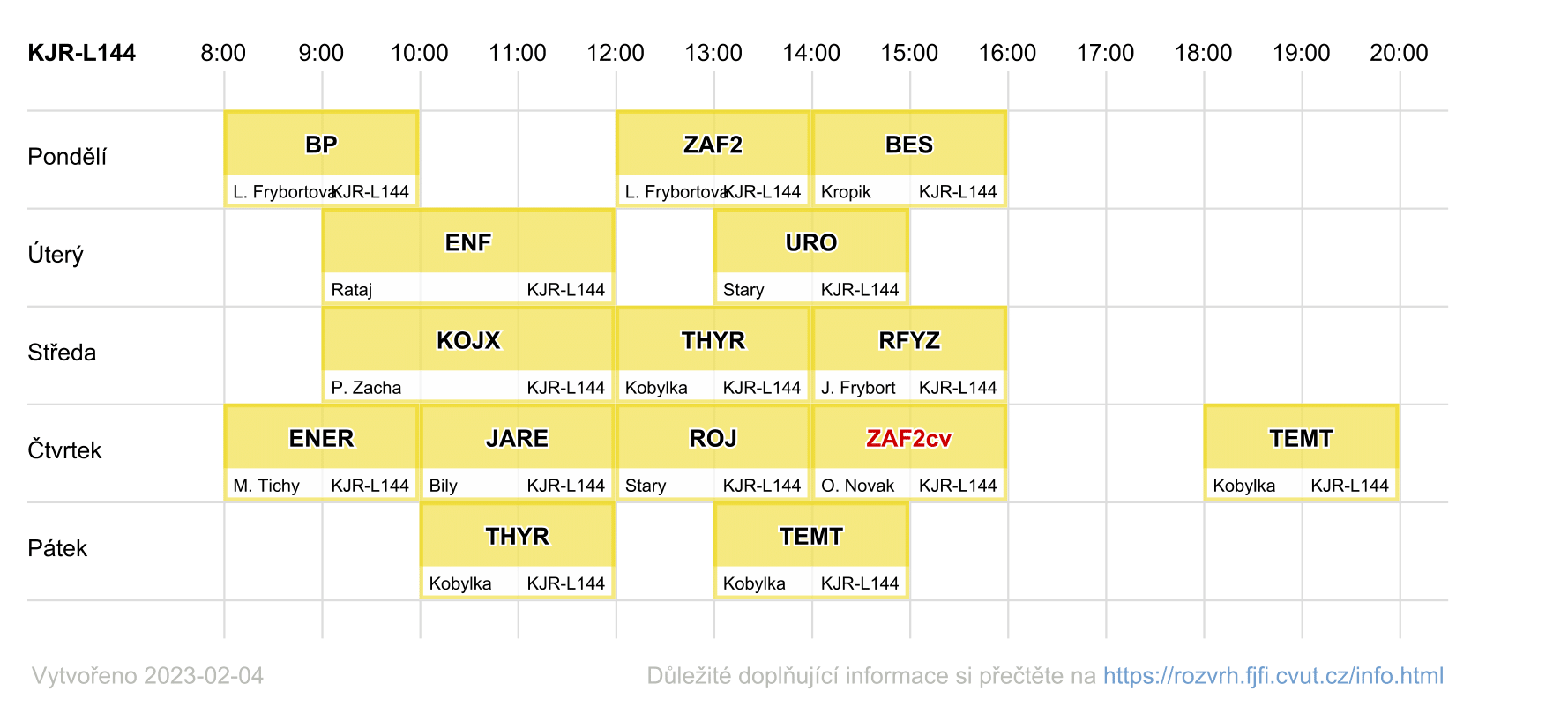Click the KOJX block on Středa
Image resolution: width=1568 pixels, height=713 pixels.
[468, 354]
